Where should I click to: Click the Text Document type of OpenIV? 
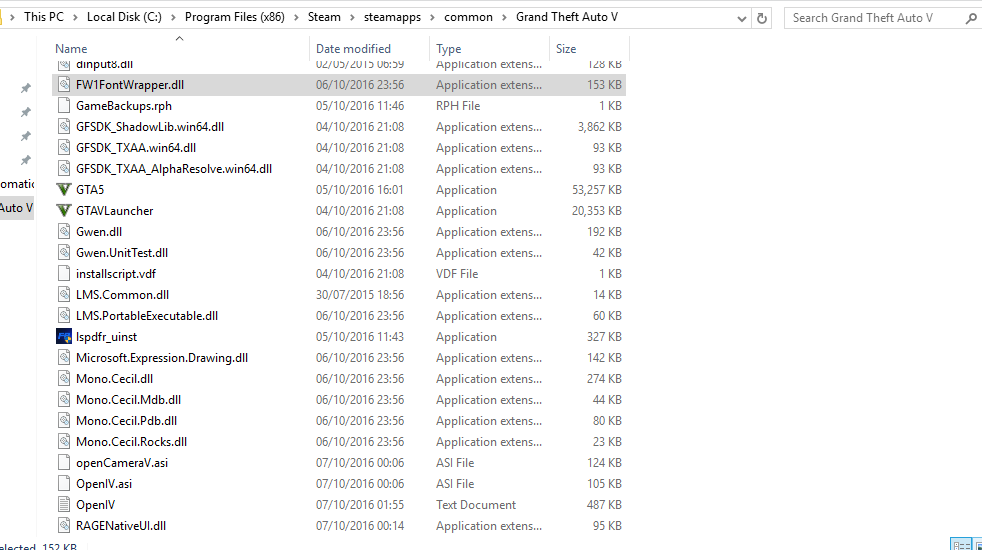tap(476, 505)
